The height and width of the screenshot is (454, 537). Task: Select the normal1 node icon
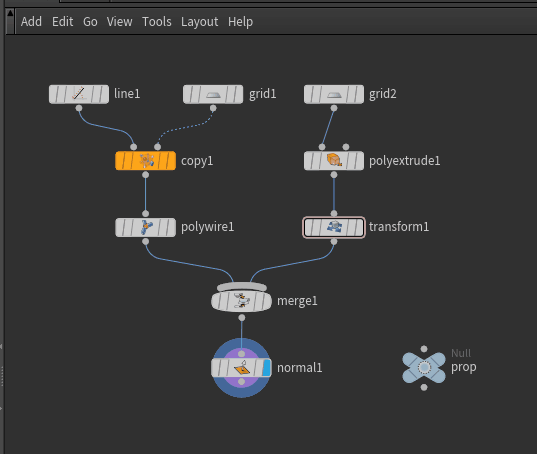pos(242,368)
